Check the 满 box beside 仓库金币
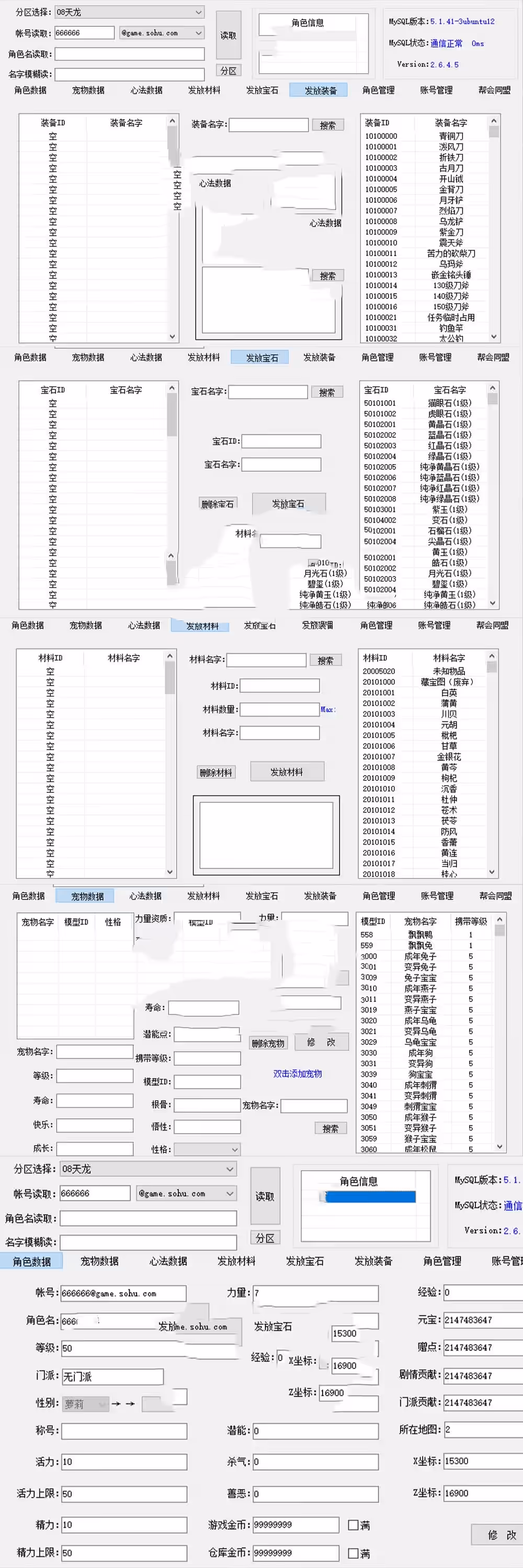Image resolution: width=523 pixels, height=1568 pixels. 353,1553
